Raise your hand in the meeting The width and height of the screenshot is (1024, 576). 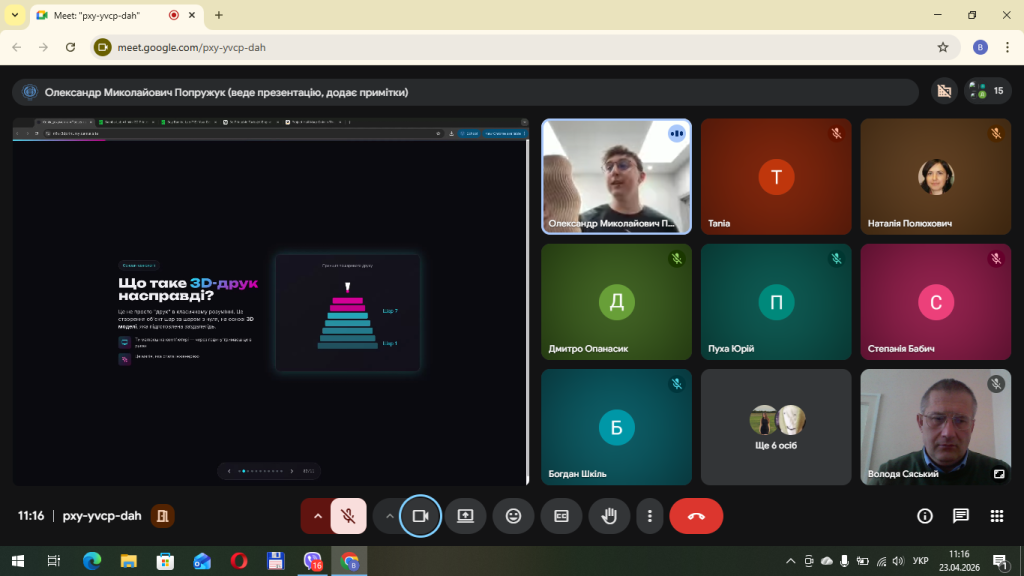click(x=608, y=516)
